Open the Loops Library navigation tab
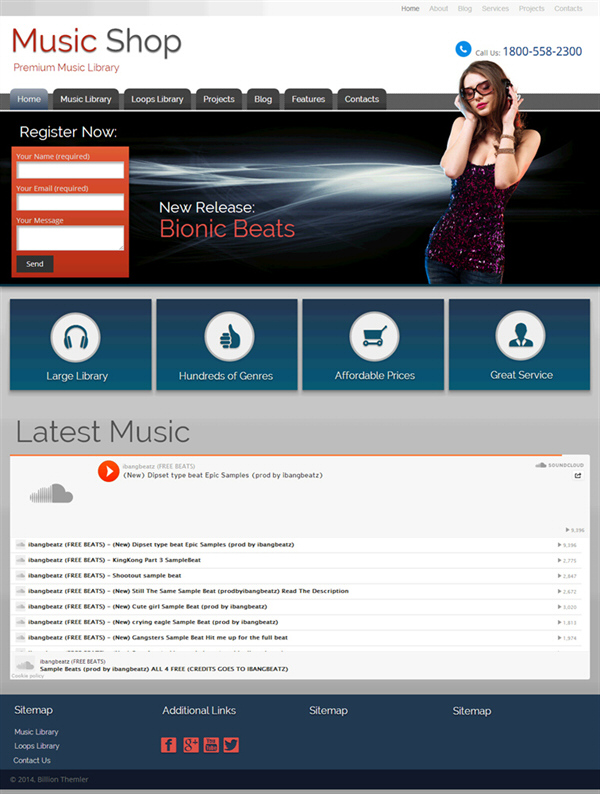Image resolution: width=600 pixels, height=794 pixels. click(x=157, y=99)
